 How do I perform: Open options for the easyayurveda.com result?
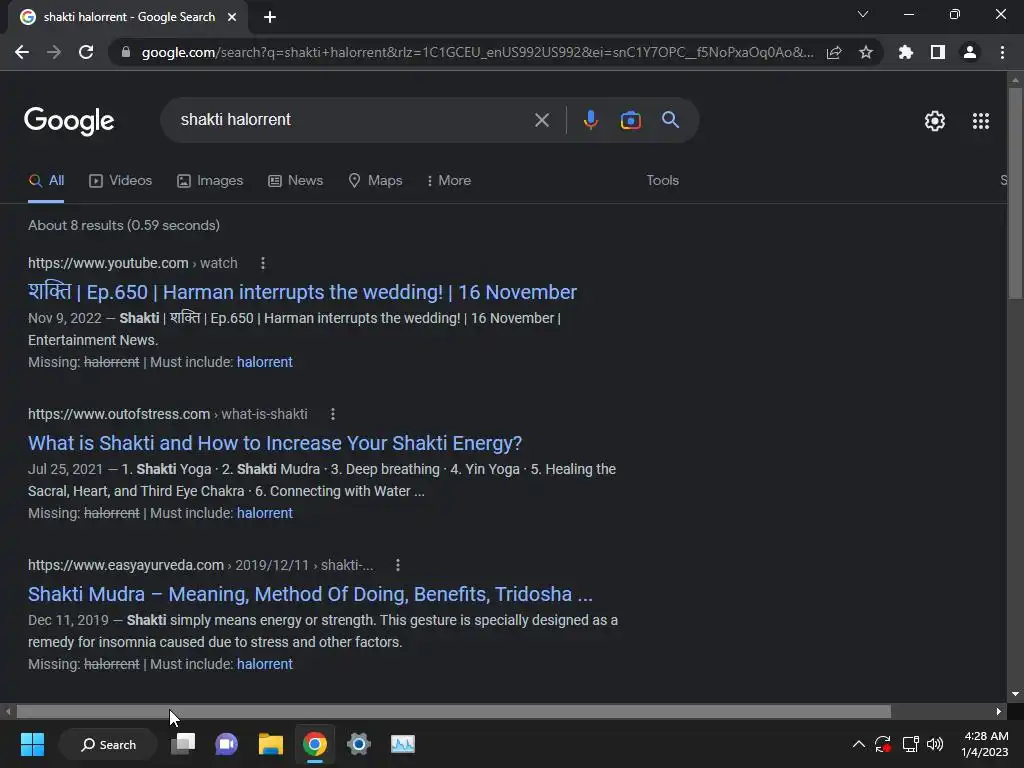point(398,565)
